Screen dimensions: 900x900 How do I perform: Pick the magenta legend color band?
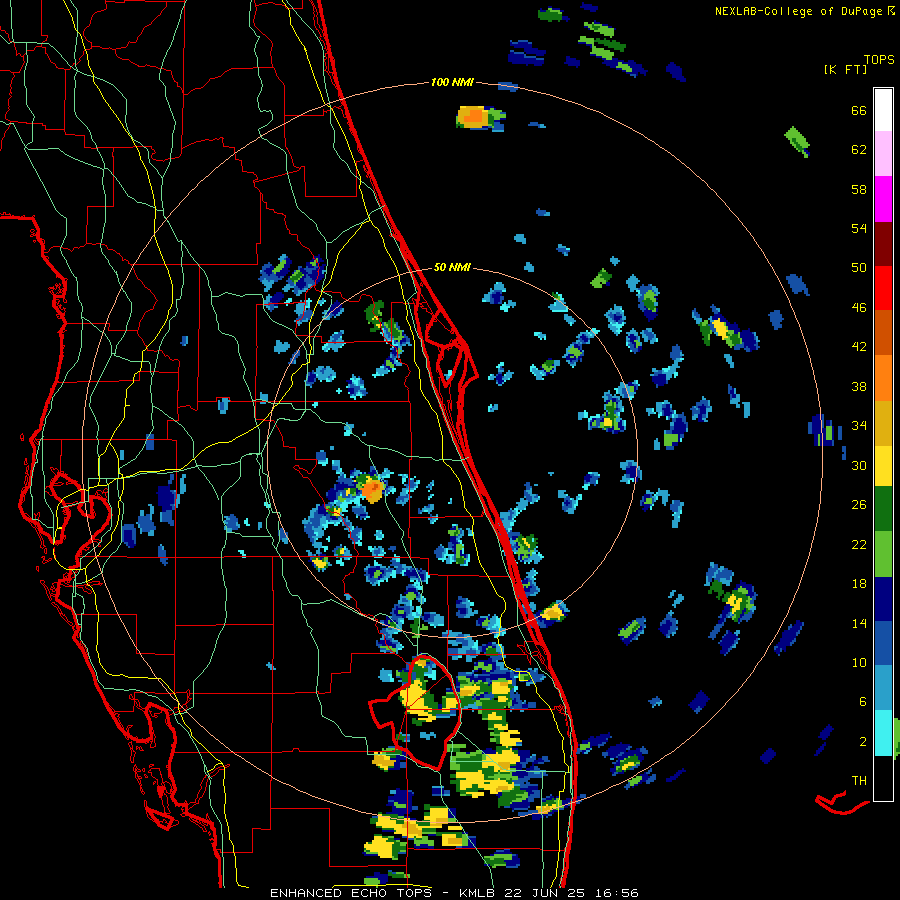883,199
